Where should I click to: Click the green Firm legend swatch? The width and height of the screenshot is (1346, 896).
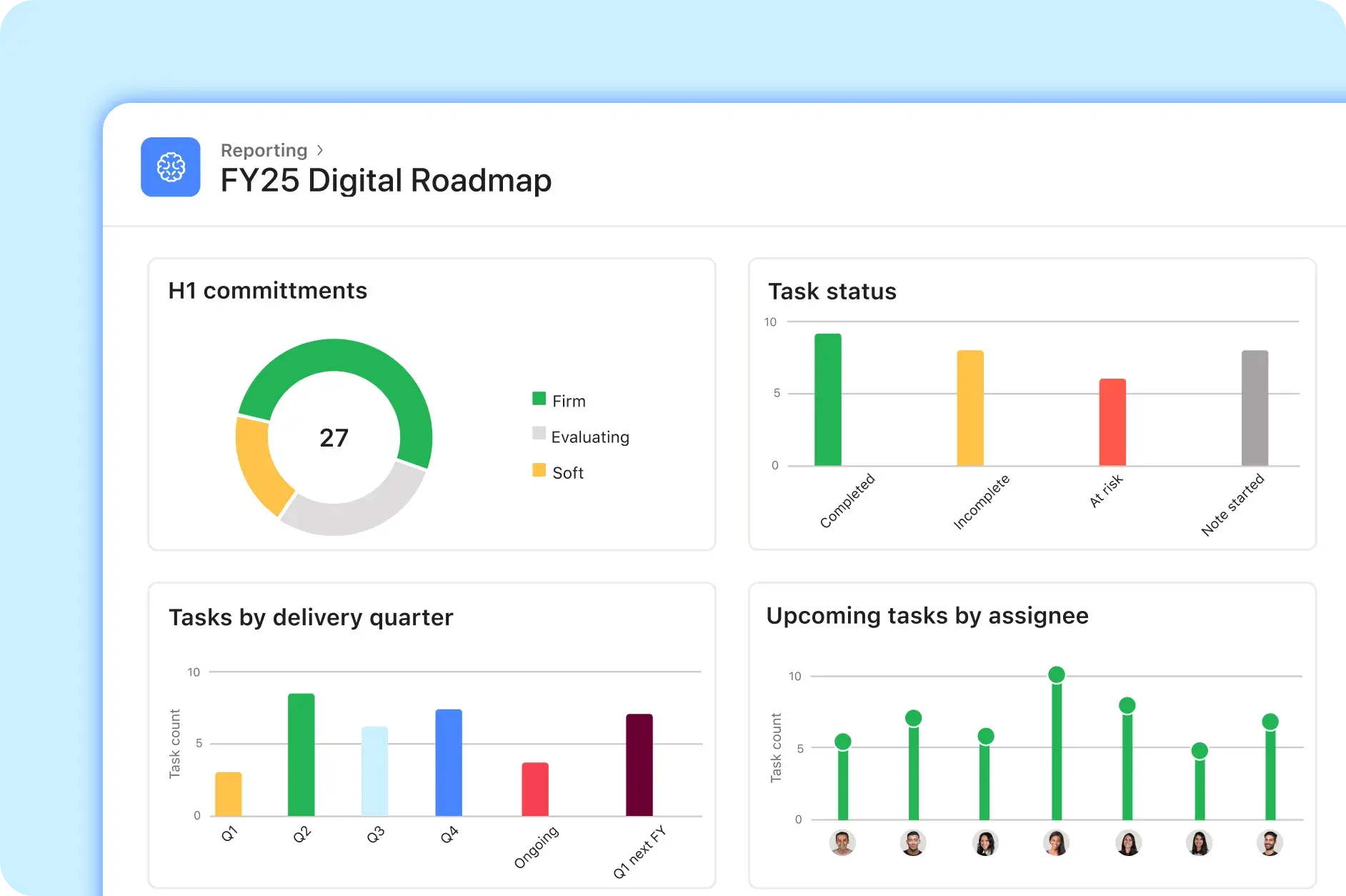[539, 399]
